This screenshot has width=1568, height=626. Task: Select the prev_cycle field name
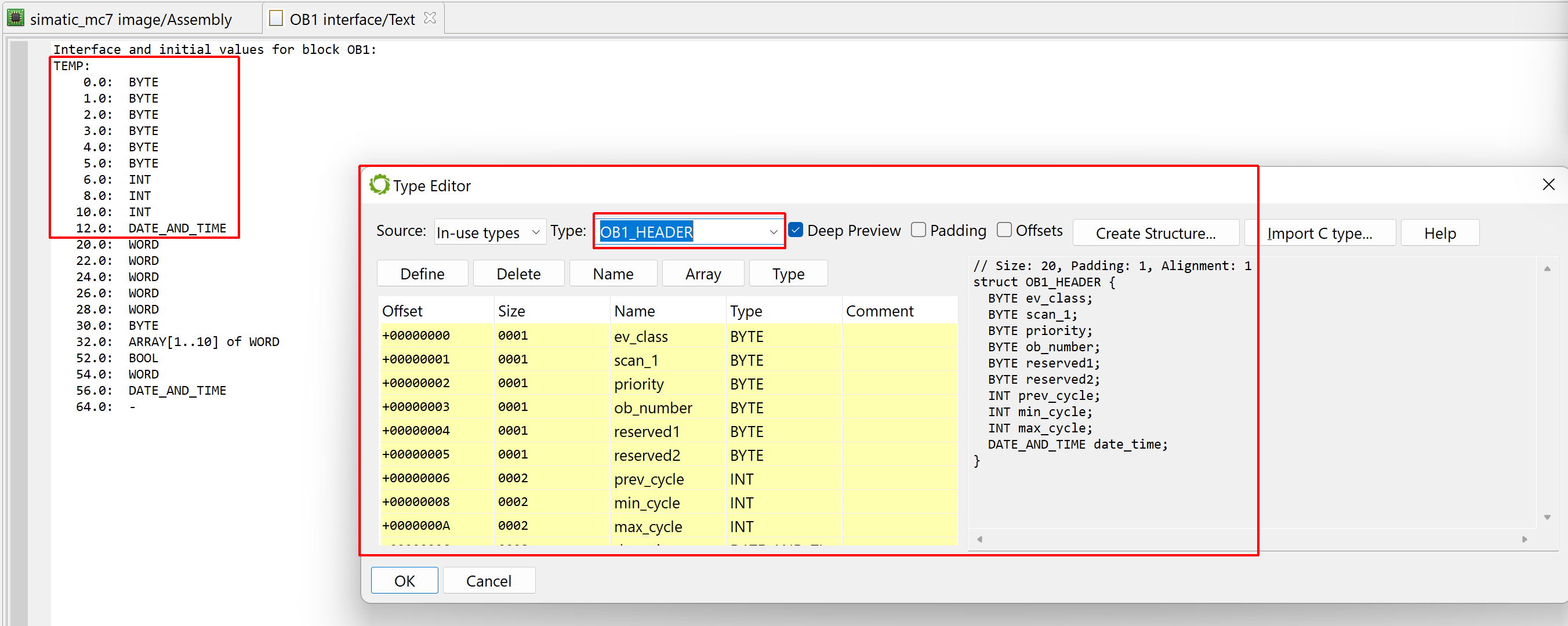click(x=648, y=479)
